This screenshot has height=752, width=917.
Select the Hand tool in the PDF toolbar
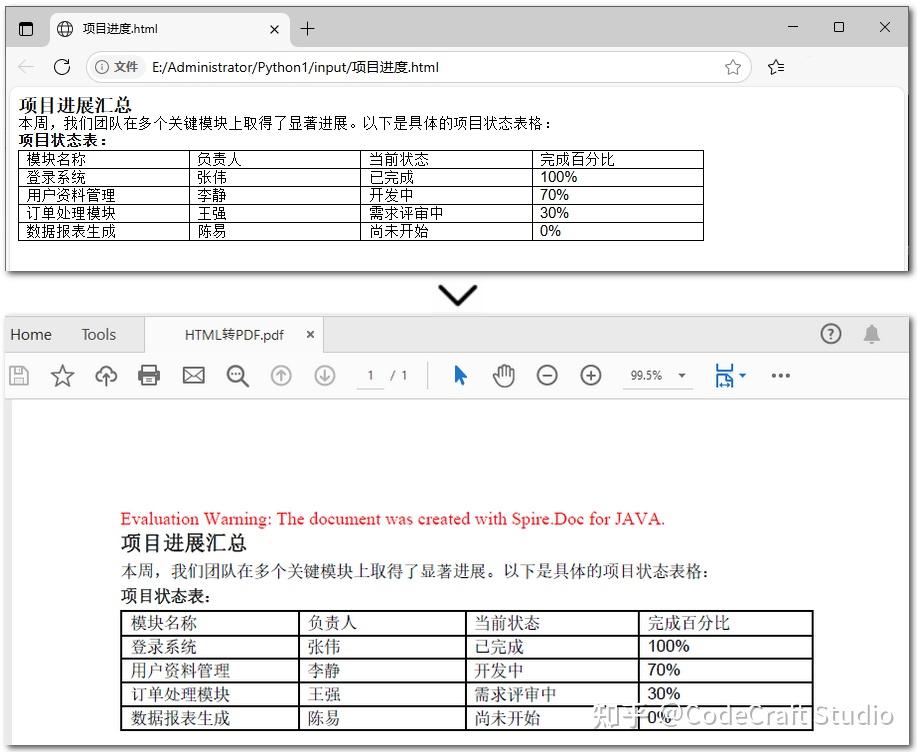tap(504, 375)
